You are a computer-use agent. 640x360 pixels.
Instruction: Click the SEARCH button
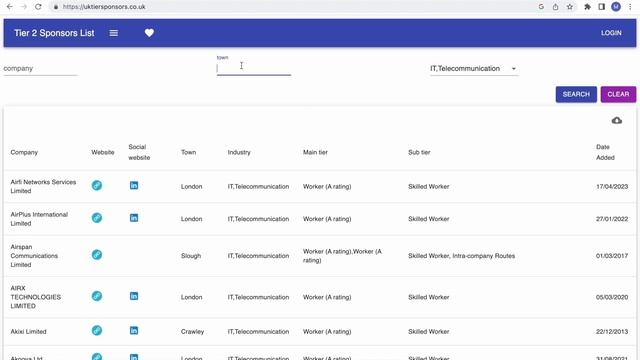[576, 94]
